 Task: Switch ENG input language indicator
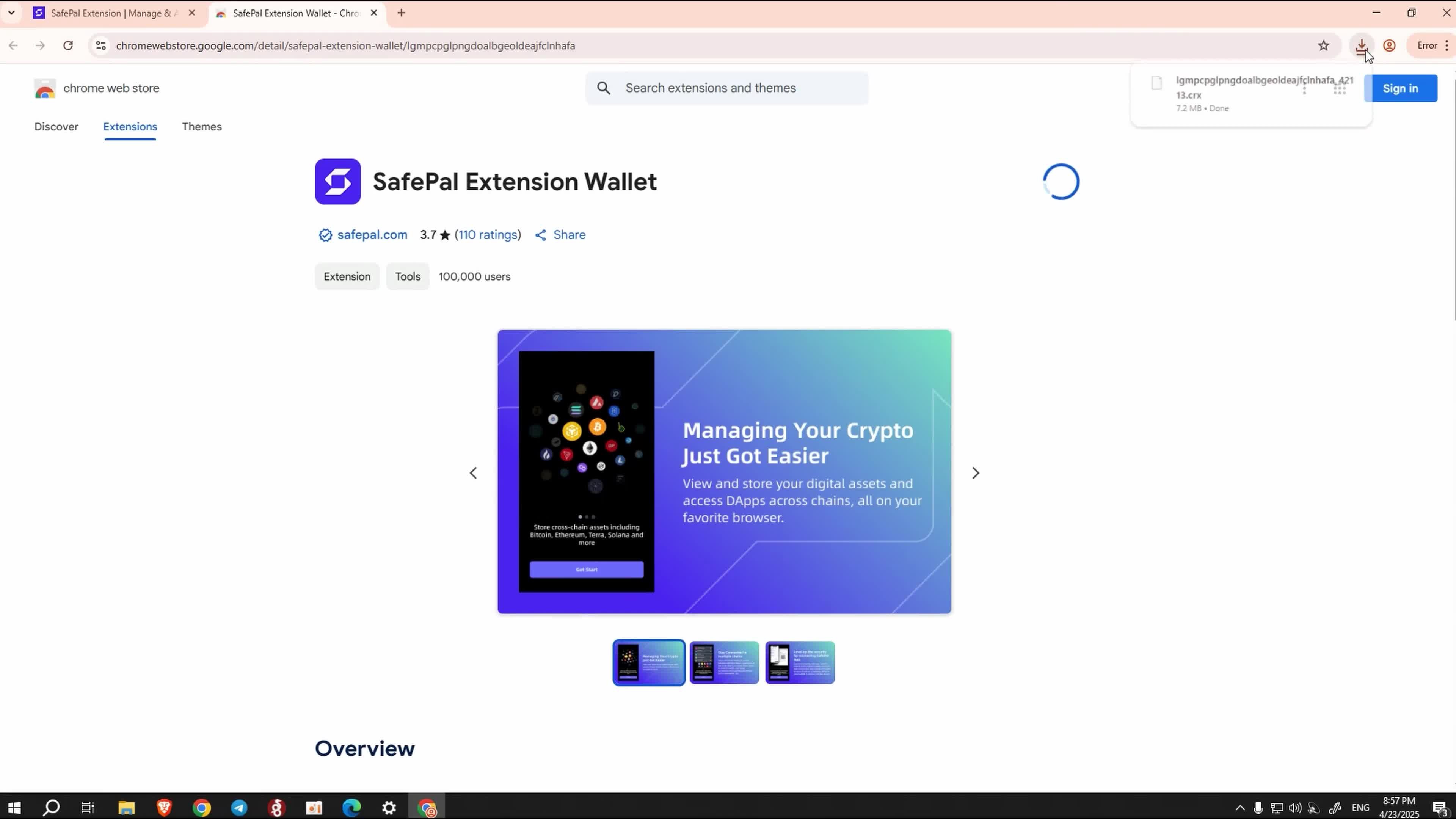click(1360, 808)
